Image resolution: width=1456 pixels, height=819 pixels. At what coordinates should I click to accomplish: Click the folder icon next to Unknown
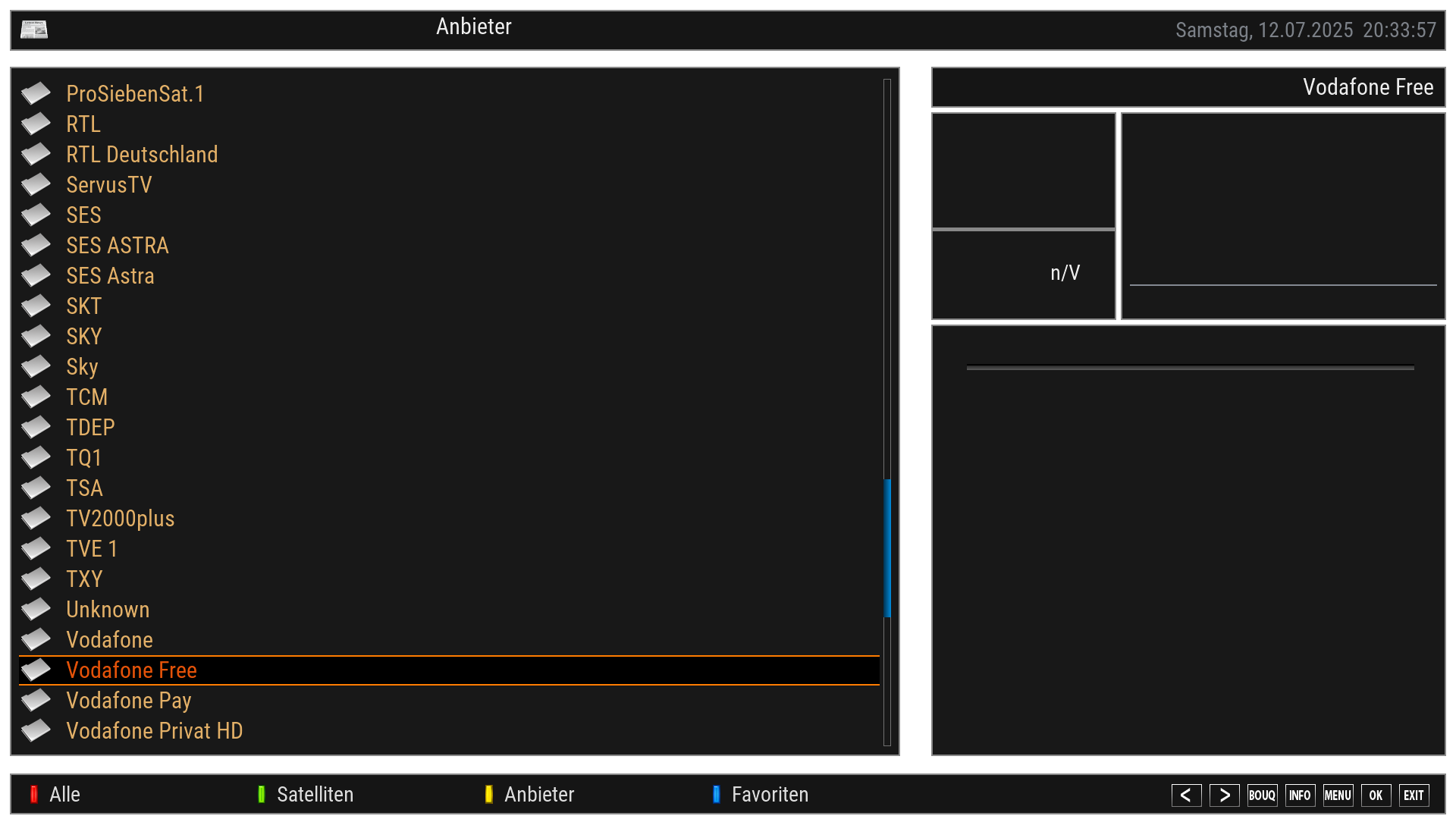36,609
